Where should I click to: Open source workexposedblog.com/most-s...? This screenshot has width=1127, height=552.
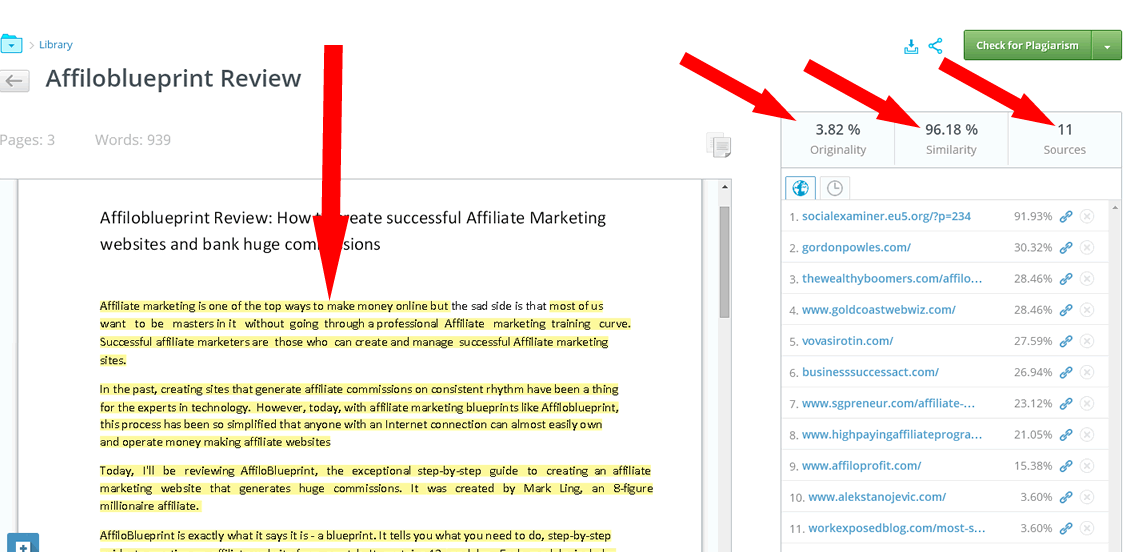pyautogui.click(x=897, y=528)
